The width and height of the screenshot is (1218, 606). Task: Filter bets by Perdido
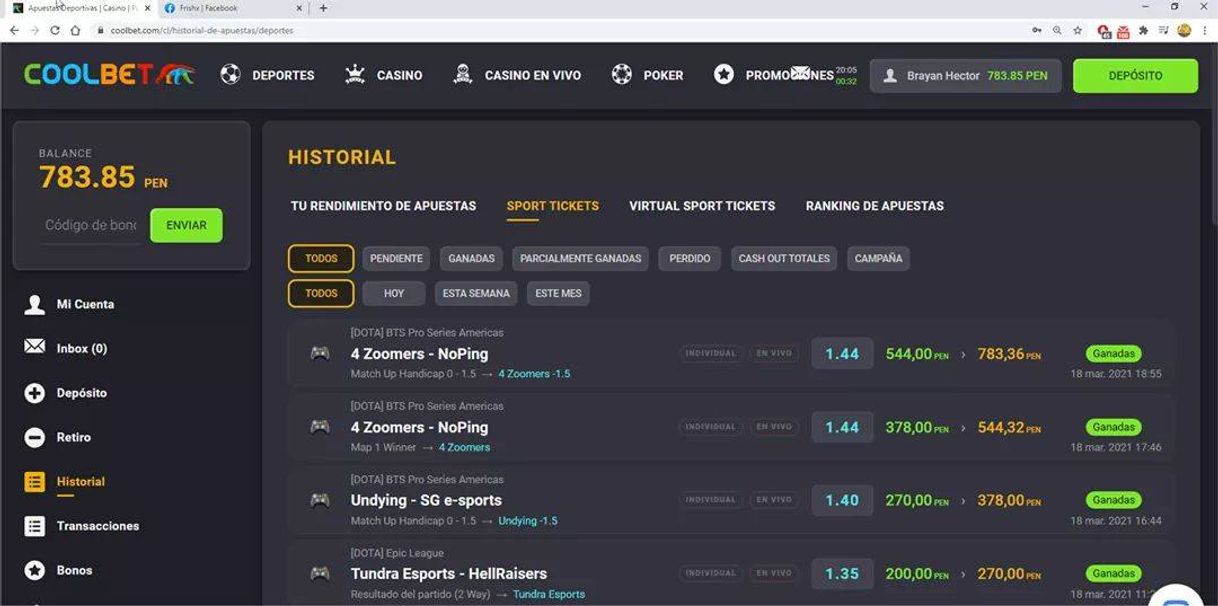(690, 258)
